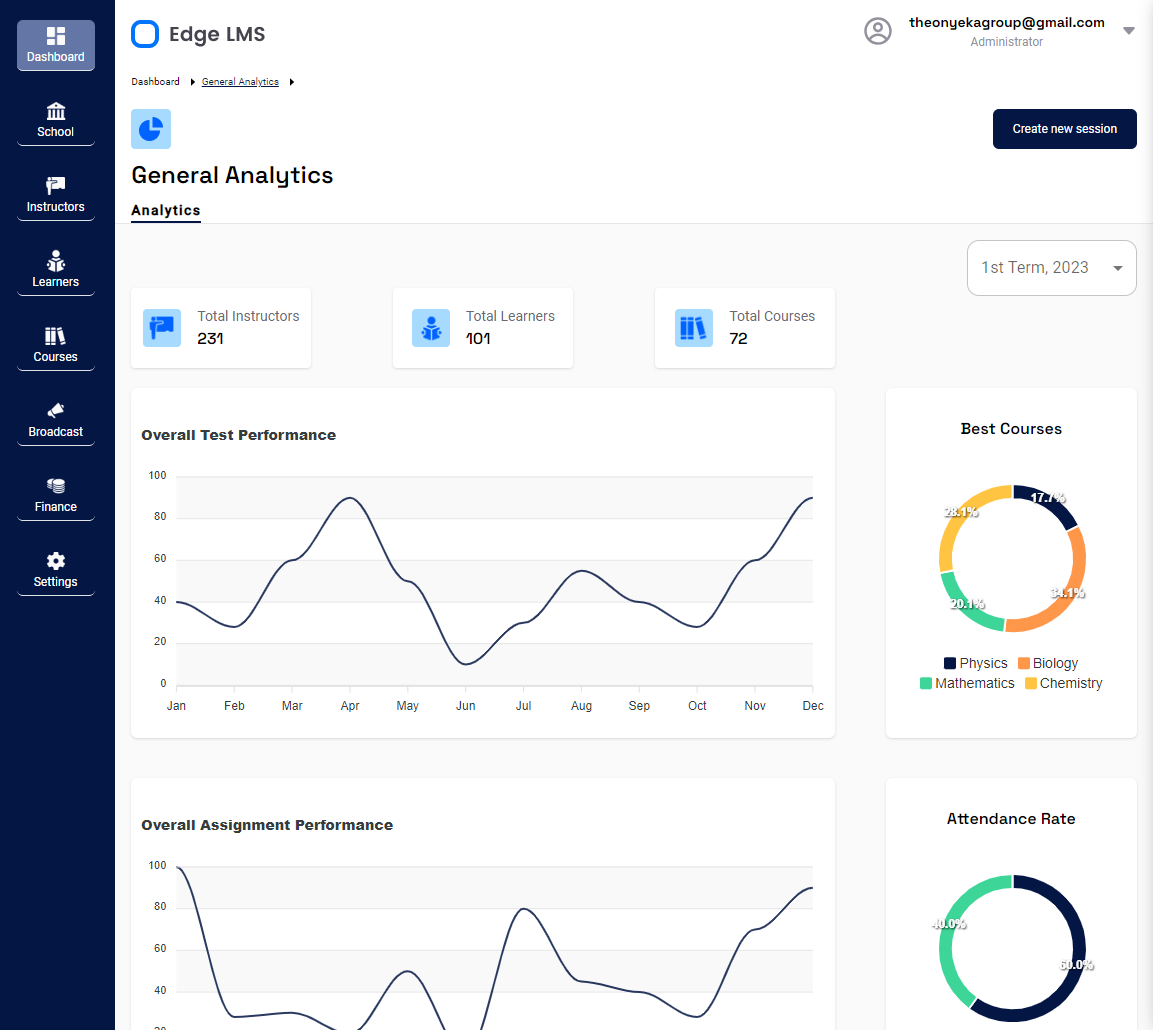Click the Administrator role label
This screenshot has width=1153, height=1030.
1007,42
